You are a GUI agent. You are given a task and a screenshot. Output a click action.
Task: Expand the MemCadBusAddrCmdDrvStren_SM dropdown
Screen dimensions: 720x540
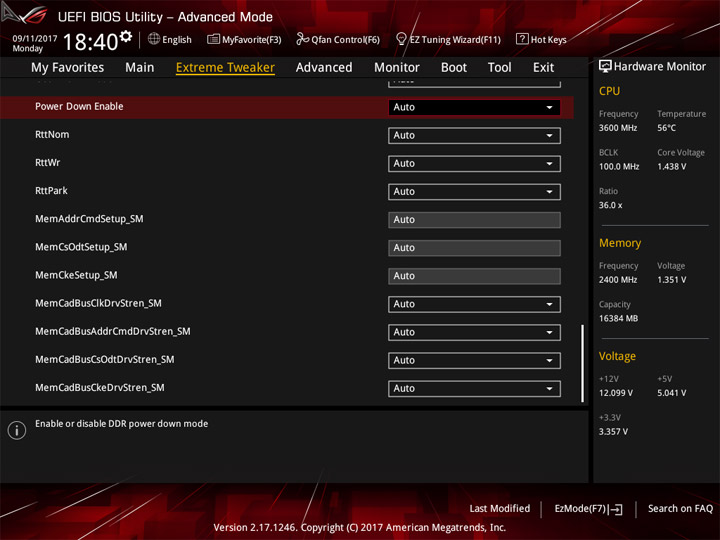point(474,332)
